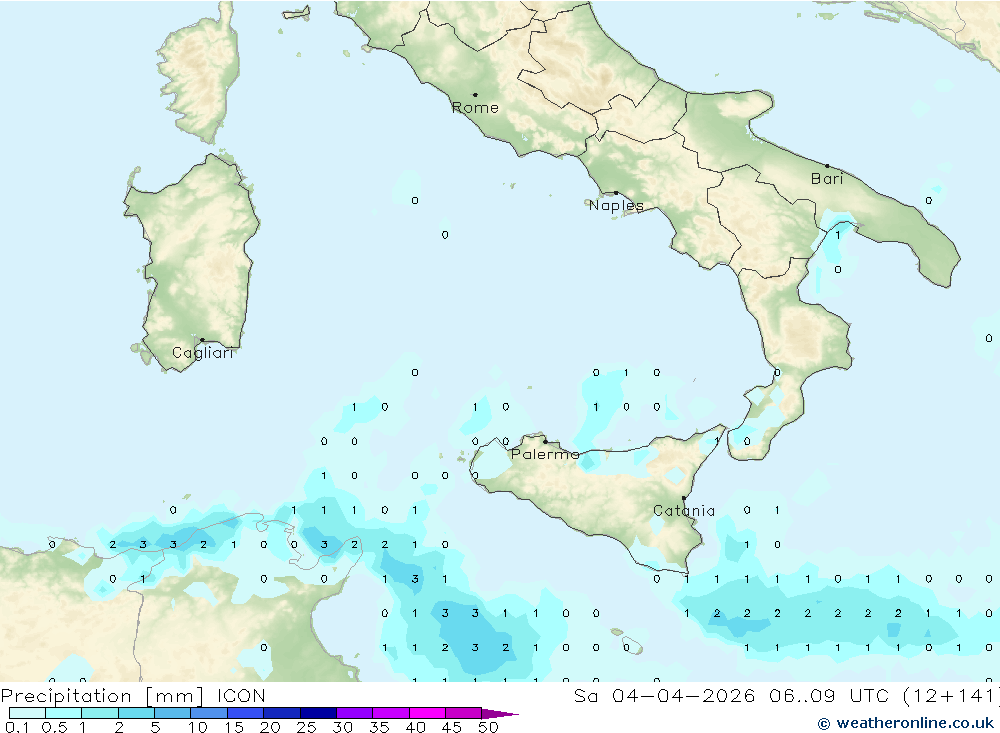
Task: Click the Naples city label
Action: tap(616, 205)
